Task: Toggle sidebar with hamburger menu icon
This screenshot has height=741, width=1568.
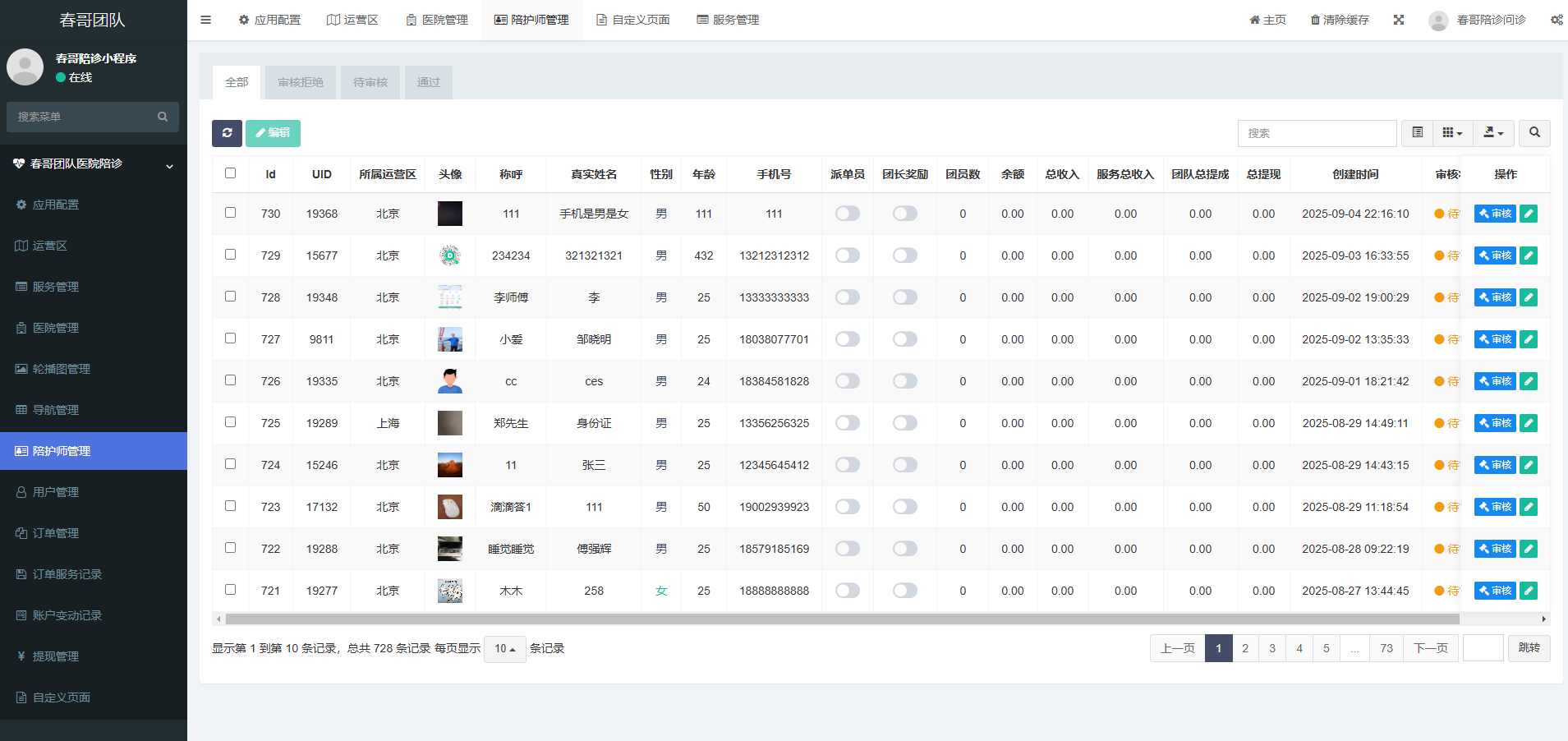Action: click(206, 20)
